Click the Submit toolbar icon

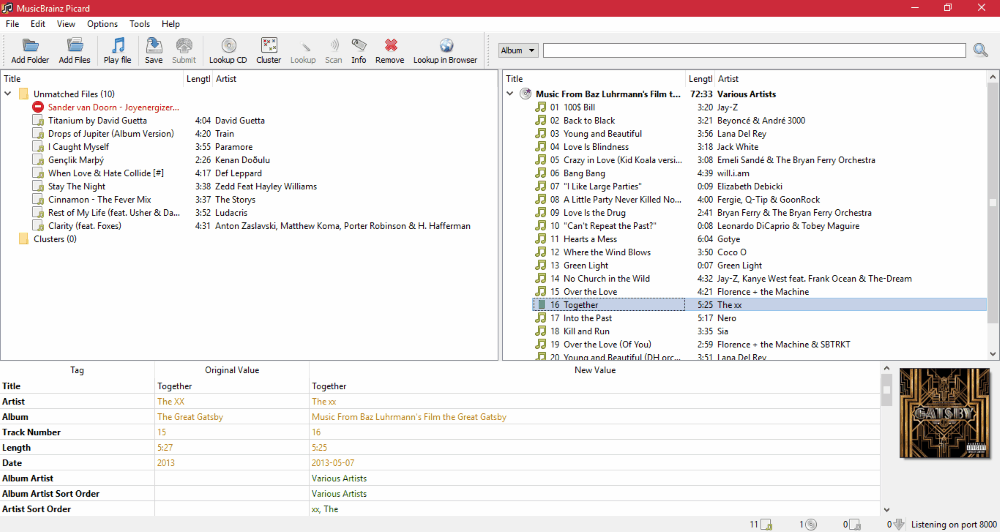(184, 45)
